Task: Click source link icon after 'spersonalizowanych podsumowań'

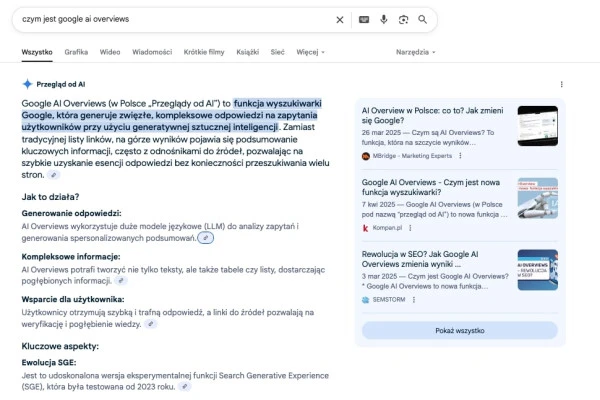Action: pyautogui.click(x=204, y=238)
